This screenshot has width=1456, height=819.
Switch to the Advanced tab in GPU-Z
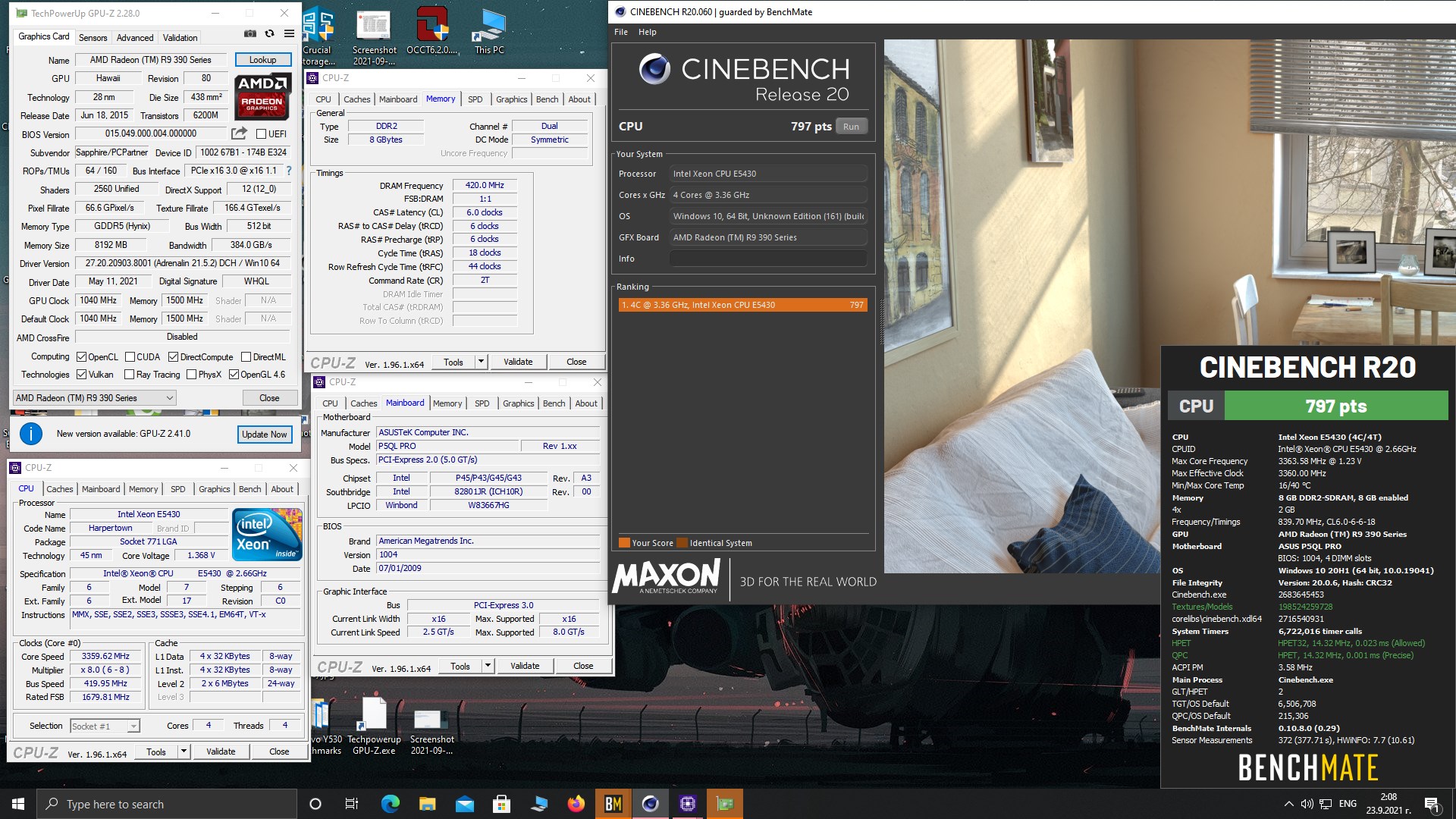click(135, 37)
